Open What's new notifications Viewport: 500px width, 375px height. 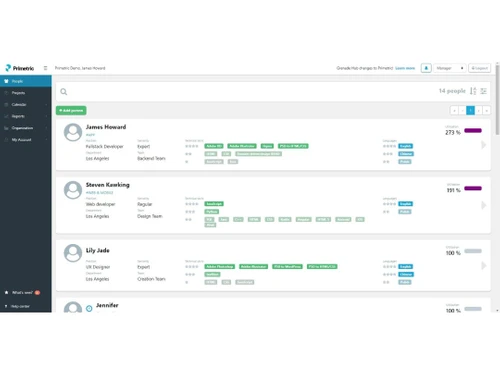point(22,293)
